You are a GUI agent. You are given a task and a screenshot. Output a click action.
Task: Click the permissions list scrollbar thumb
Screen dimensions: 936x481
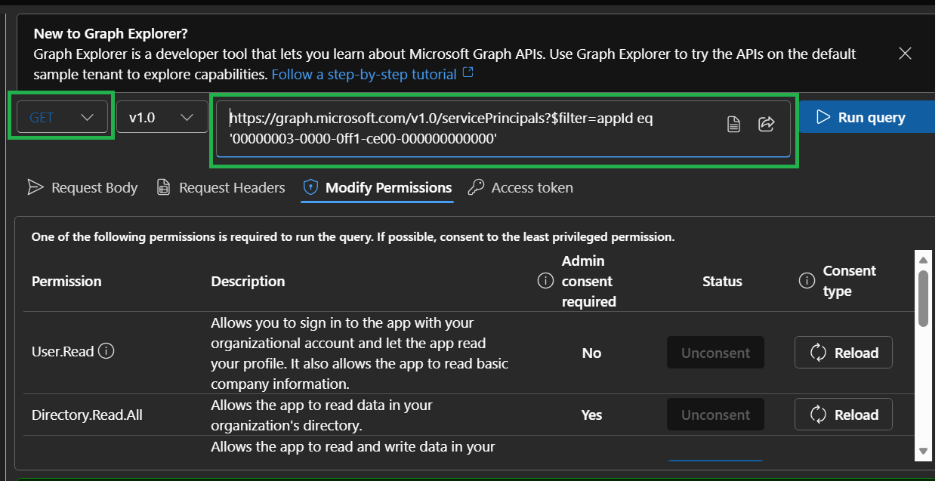click(x=923, y=297)
